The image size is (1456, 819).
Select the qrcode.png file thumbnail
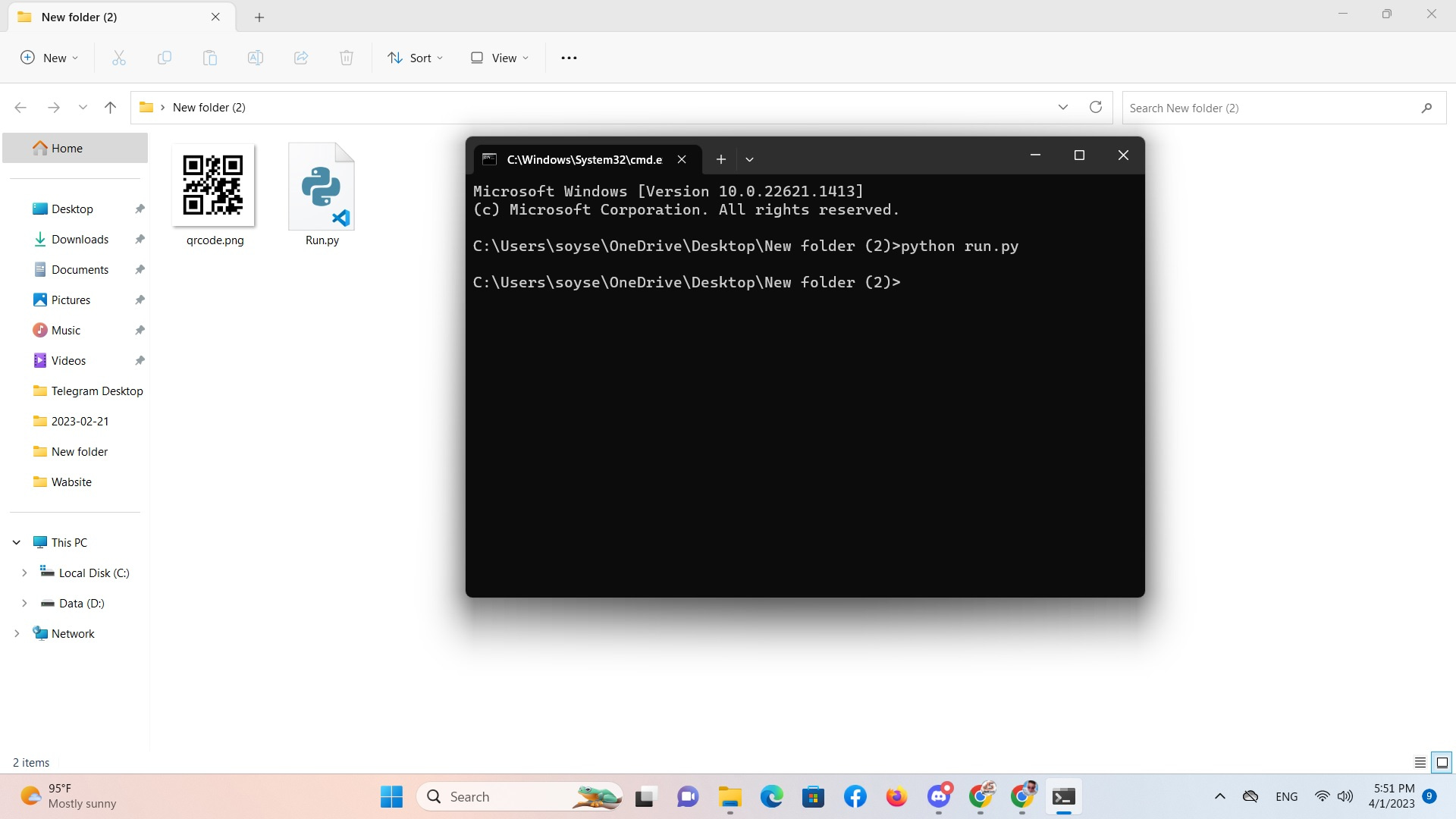click(213, 185)
